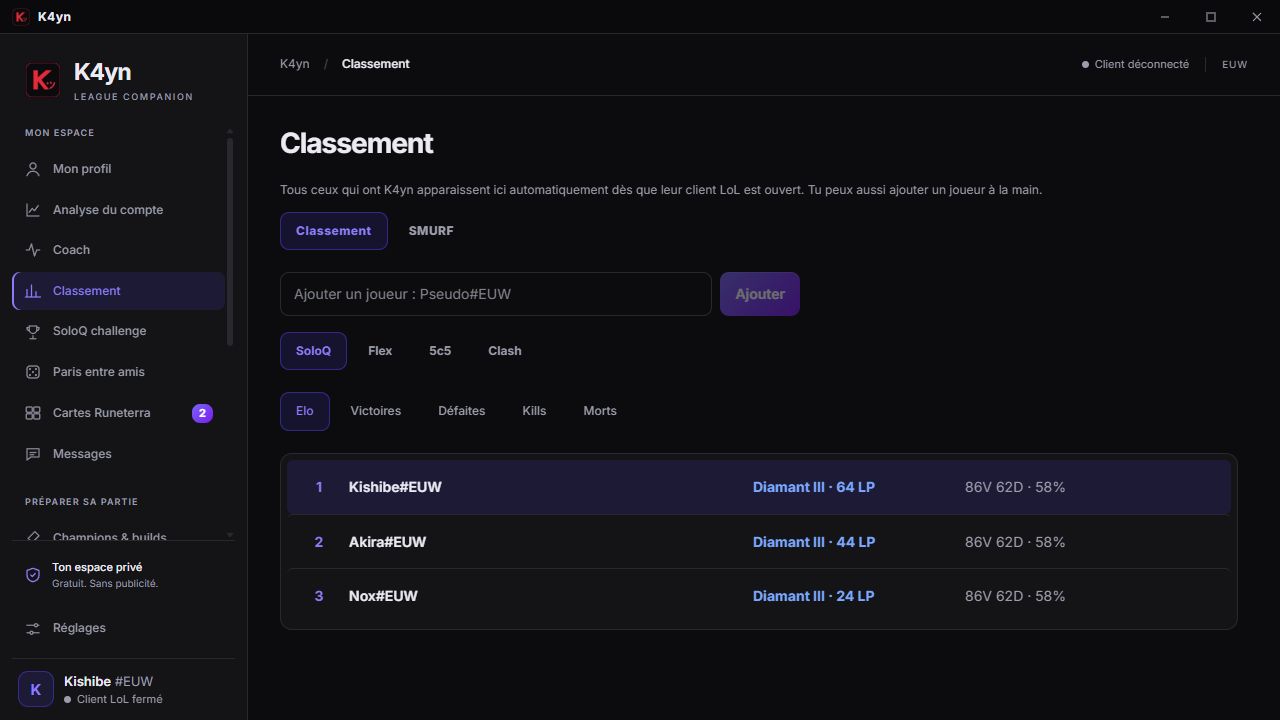1280x720 pixels.
Task: Click the dice icon for Paris entre amis
Action: coord(33,372)
